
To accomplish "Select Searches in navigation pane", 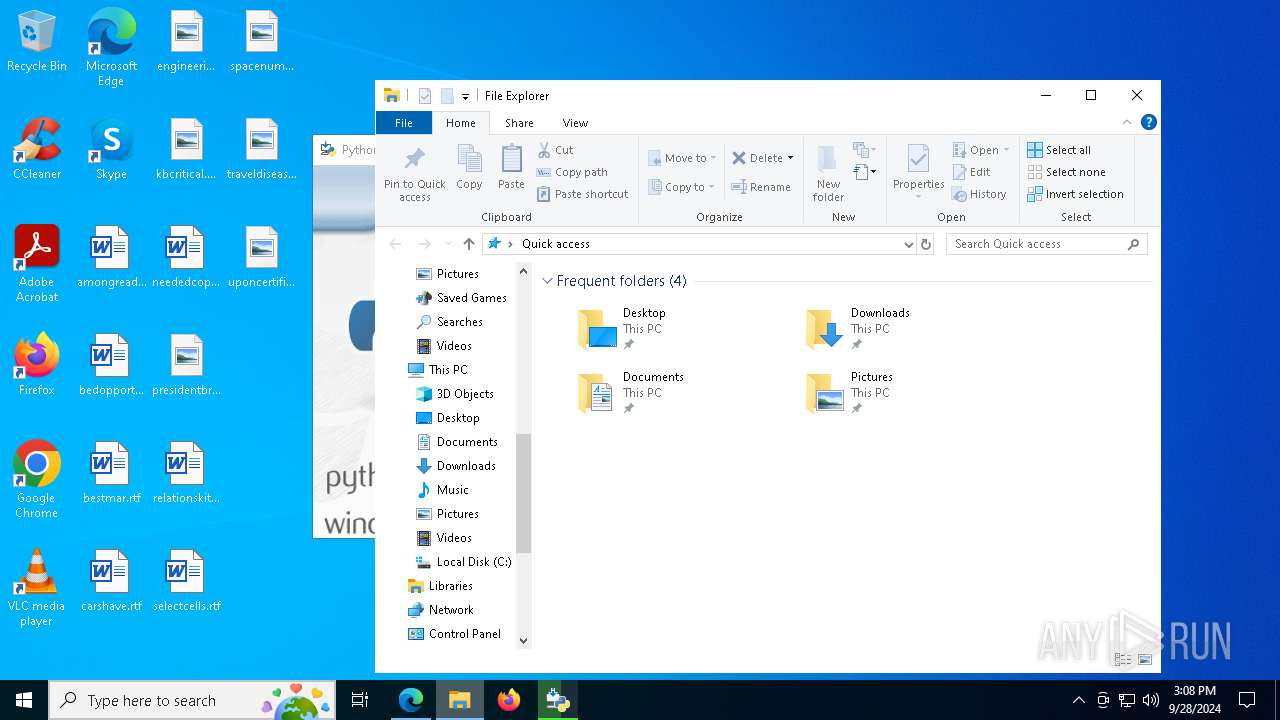I will pos(450,322).
